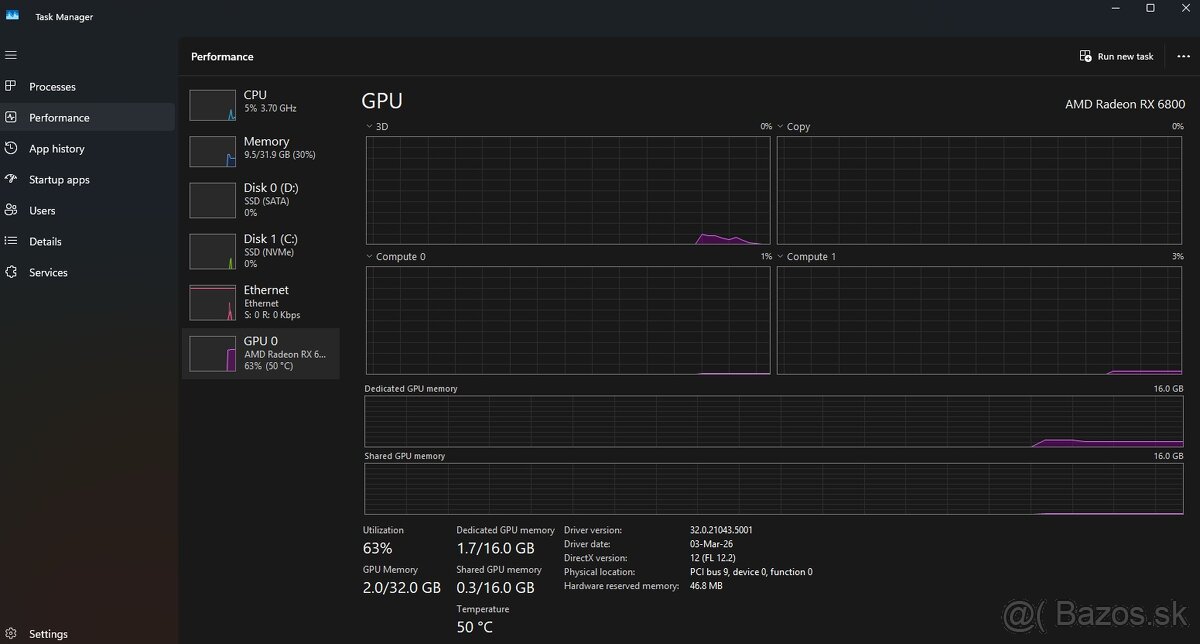
Task: Click the Compute 0 usage graph
Action: 568,320
